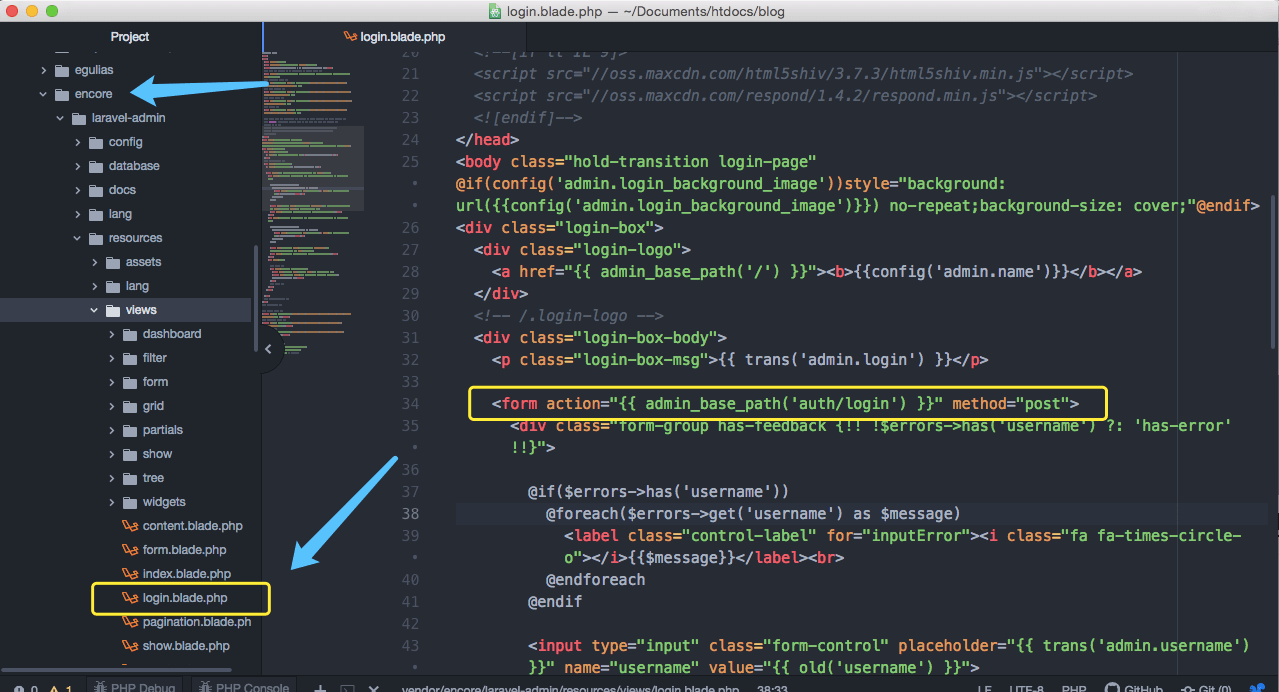
Task: Click the plus icon in the status bar
Action: tap(320, 688)
